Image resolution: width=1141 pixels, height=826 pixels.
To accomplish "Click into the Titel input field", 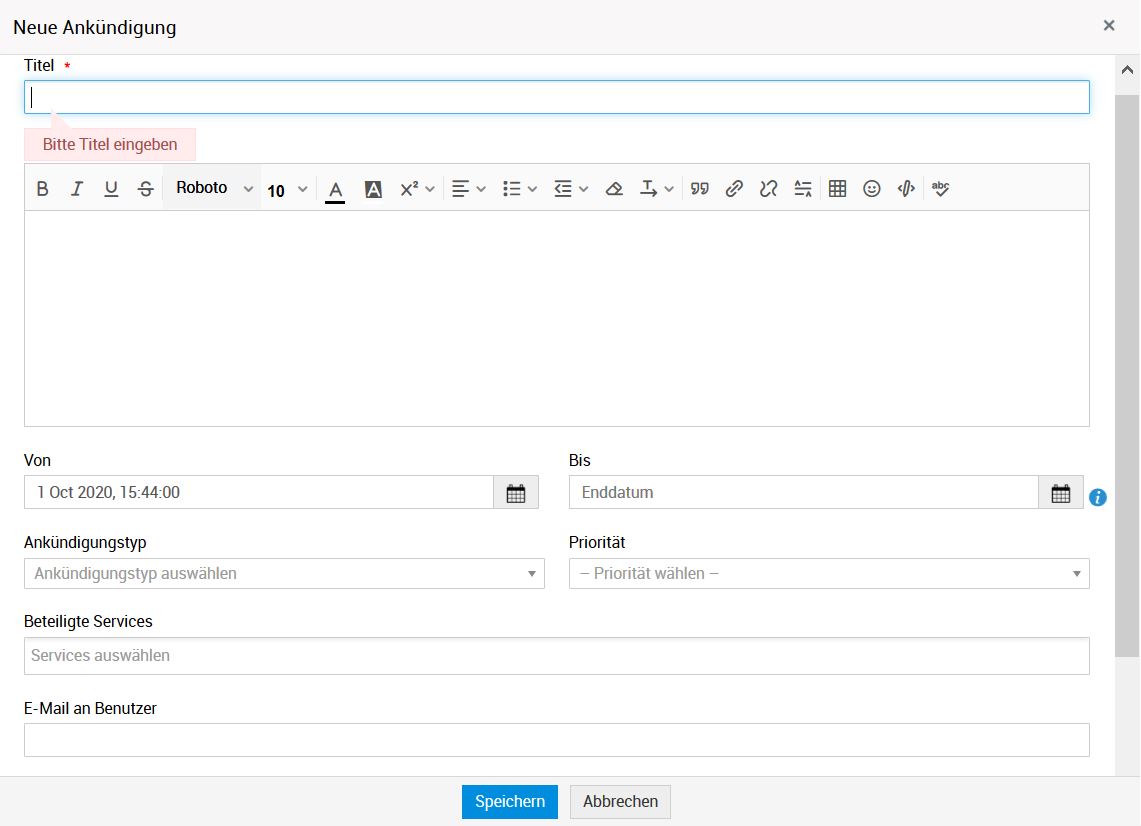I will [557, 98].
